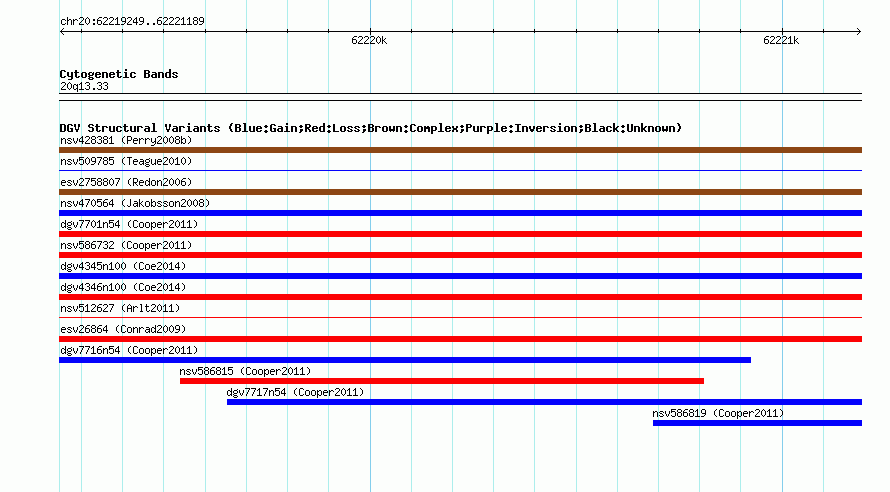Click the red bar under nsv586815
The width and height of the screenshot is (890, 492).
coord(442,381)
